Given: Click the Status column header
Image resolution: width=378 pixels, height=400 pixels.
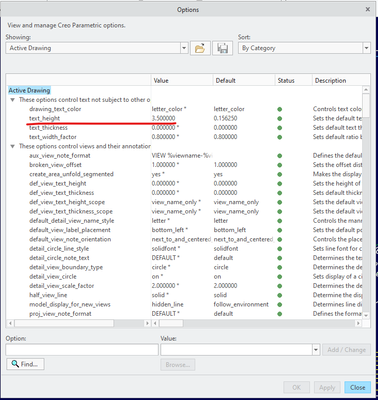Looking at the screenshot, I should click(293, 80).
